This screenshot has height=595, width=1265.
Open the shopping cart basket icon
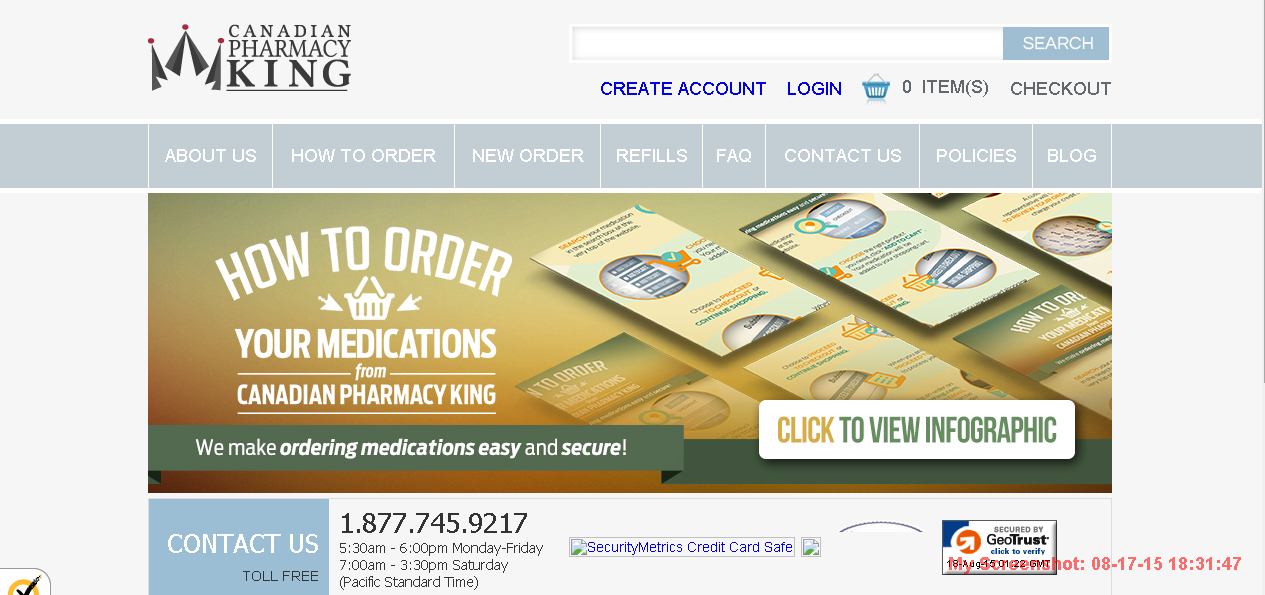pyautogui.click(x=876, y=88)
